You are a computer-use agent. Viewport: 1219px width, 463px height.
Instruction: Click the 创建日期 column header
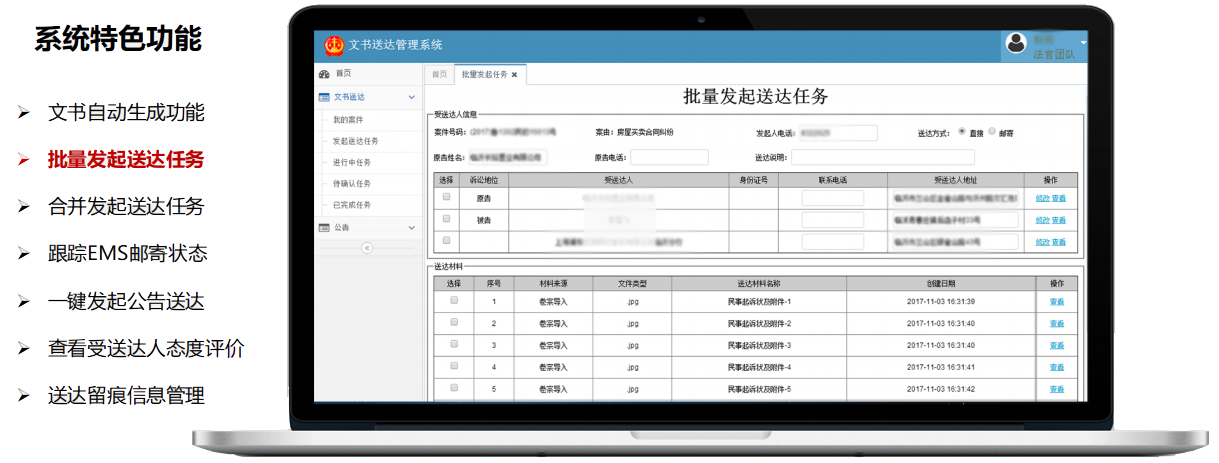[x=941, y=283]
